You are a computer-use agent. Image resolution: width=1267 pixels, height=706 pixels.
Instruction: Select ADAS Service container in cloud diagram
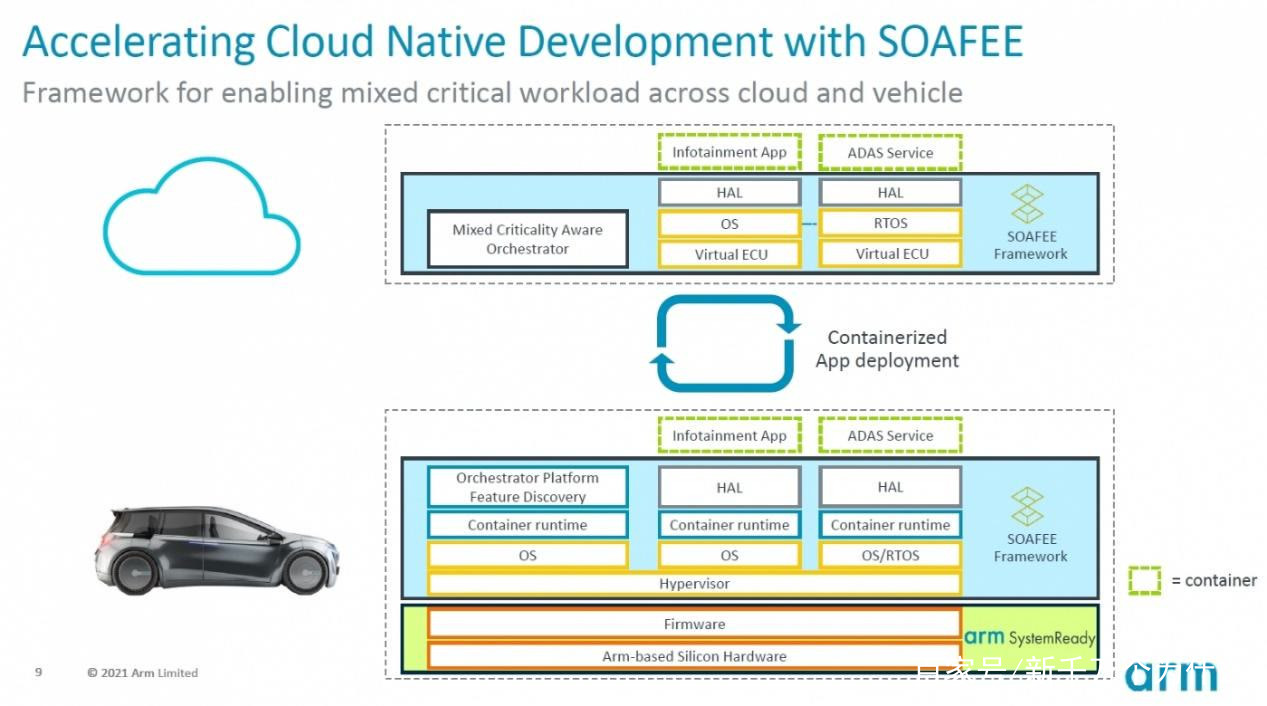890,152
